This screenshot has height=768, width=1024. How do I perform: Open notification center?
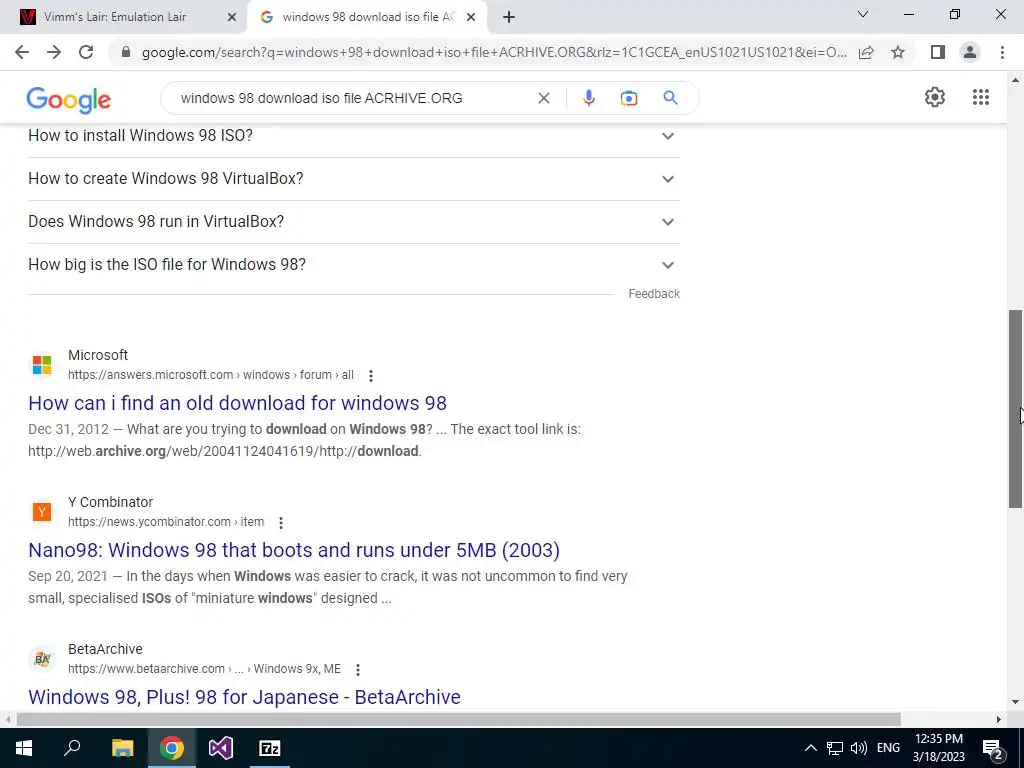coord(992,748)
